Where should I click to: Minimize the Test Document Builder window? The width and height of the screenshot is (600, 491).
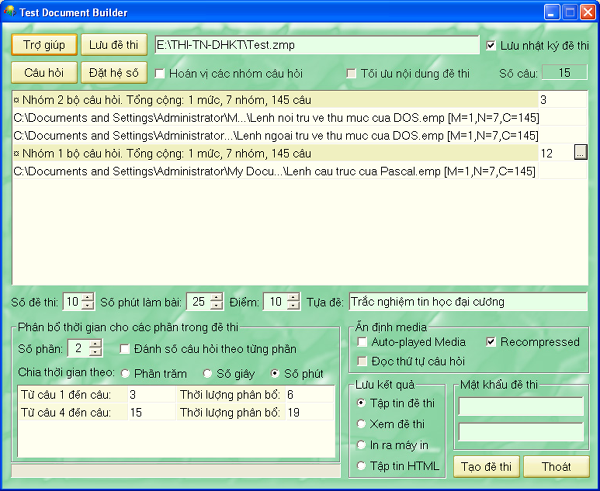click(551, 12)
